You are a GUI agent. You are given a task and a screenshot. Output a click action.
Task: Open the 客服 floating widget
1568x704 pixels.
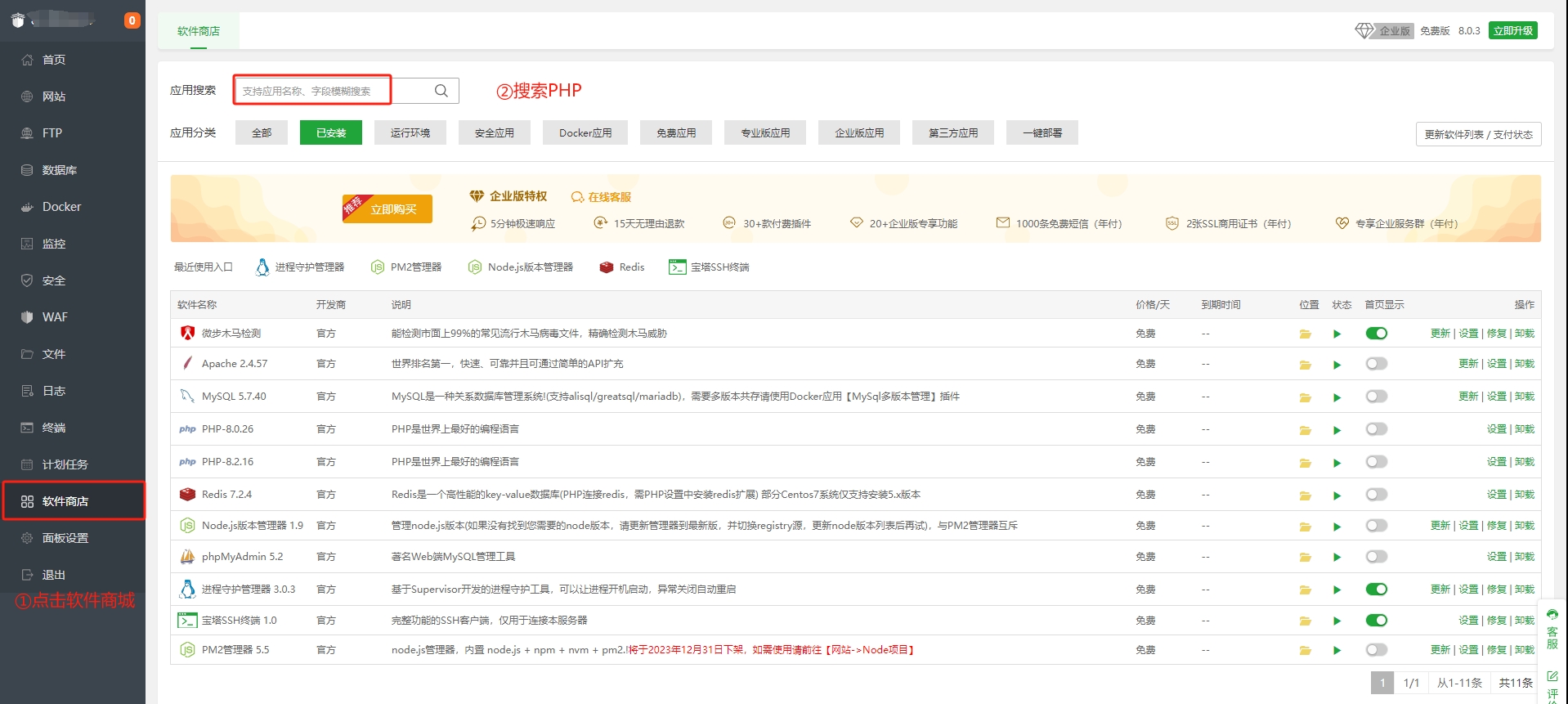point(1552,629)
